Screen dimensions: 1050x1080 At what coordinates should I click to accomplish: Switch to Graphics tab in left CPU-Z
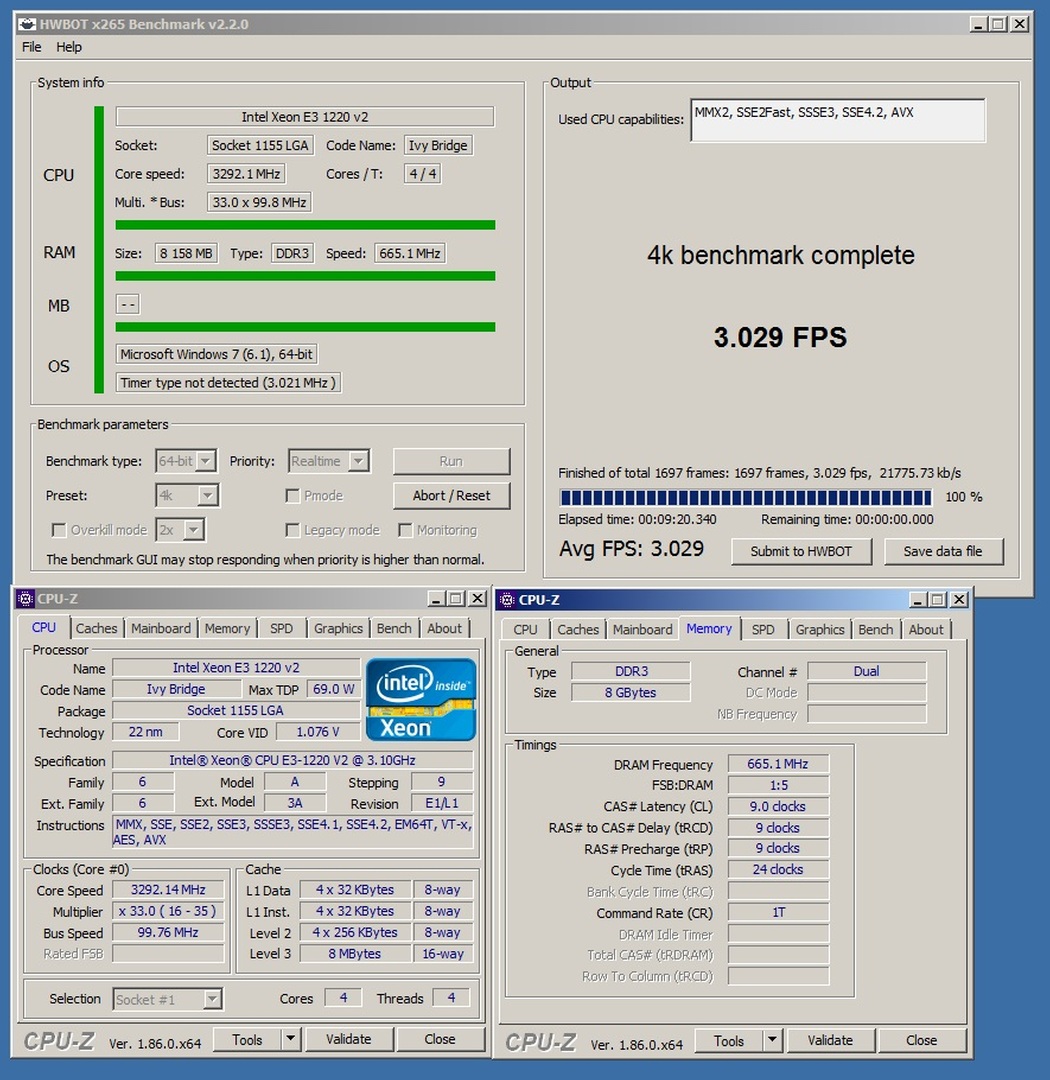tap(338, 628)
